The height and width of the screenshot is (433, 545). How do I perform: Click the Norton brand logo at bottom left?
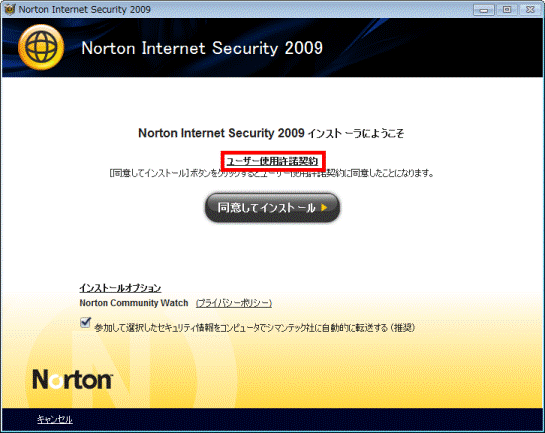point(73,379)
